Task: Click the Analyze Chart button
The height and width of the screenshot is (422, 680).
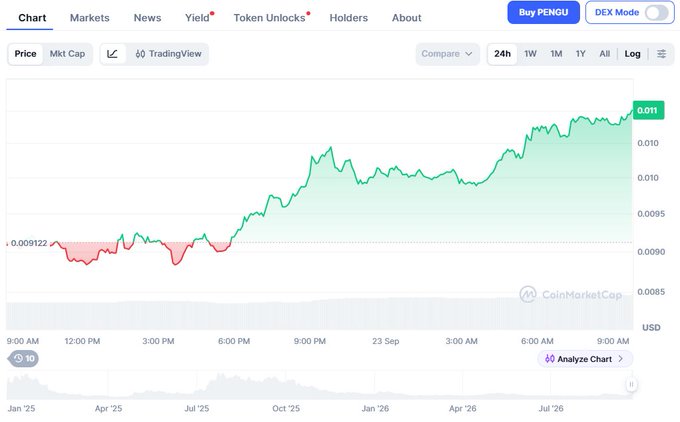Action: tap(585, 359)
